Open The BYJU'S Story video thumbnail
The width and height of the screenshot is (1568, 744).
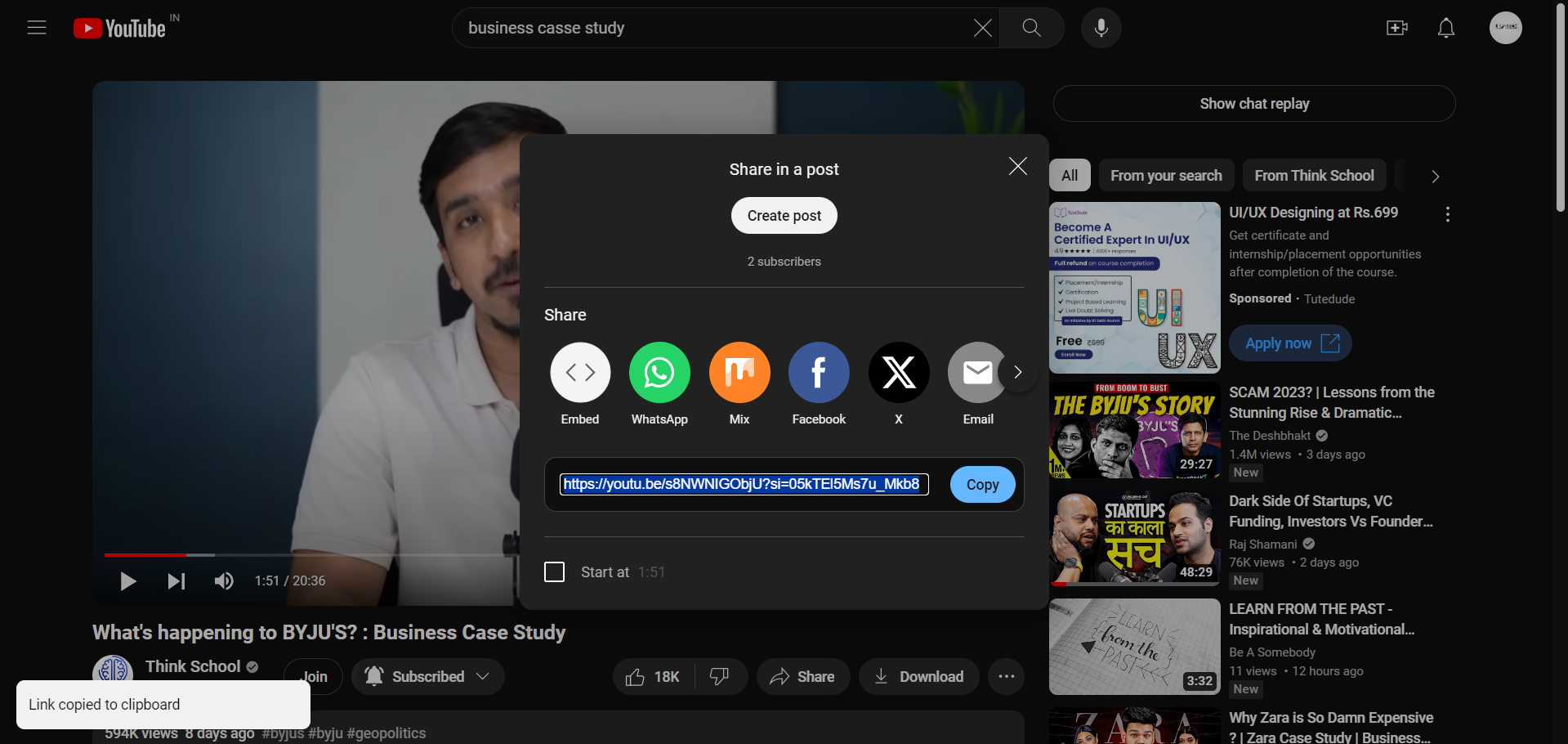point(1135,430)
